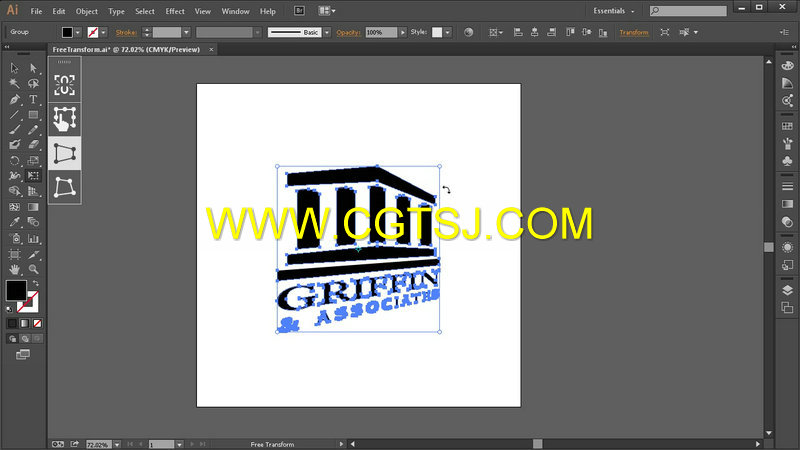Select the Type tool

click(x=33, y=99)
